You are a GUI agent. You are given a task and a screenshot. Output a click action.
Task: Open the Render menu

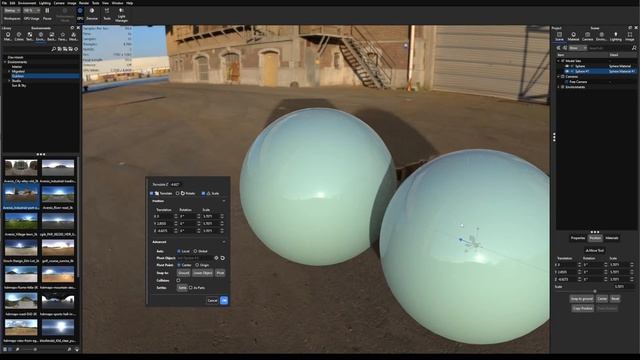(x=84, y=3)
